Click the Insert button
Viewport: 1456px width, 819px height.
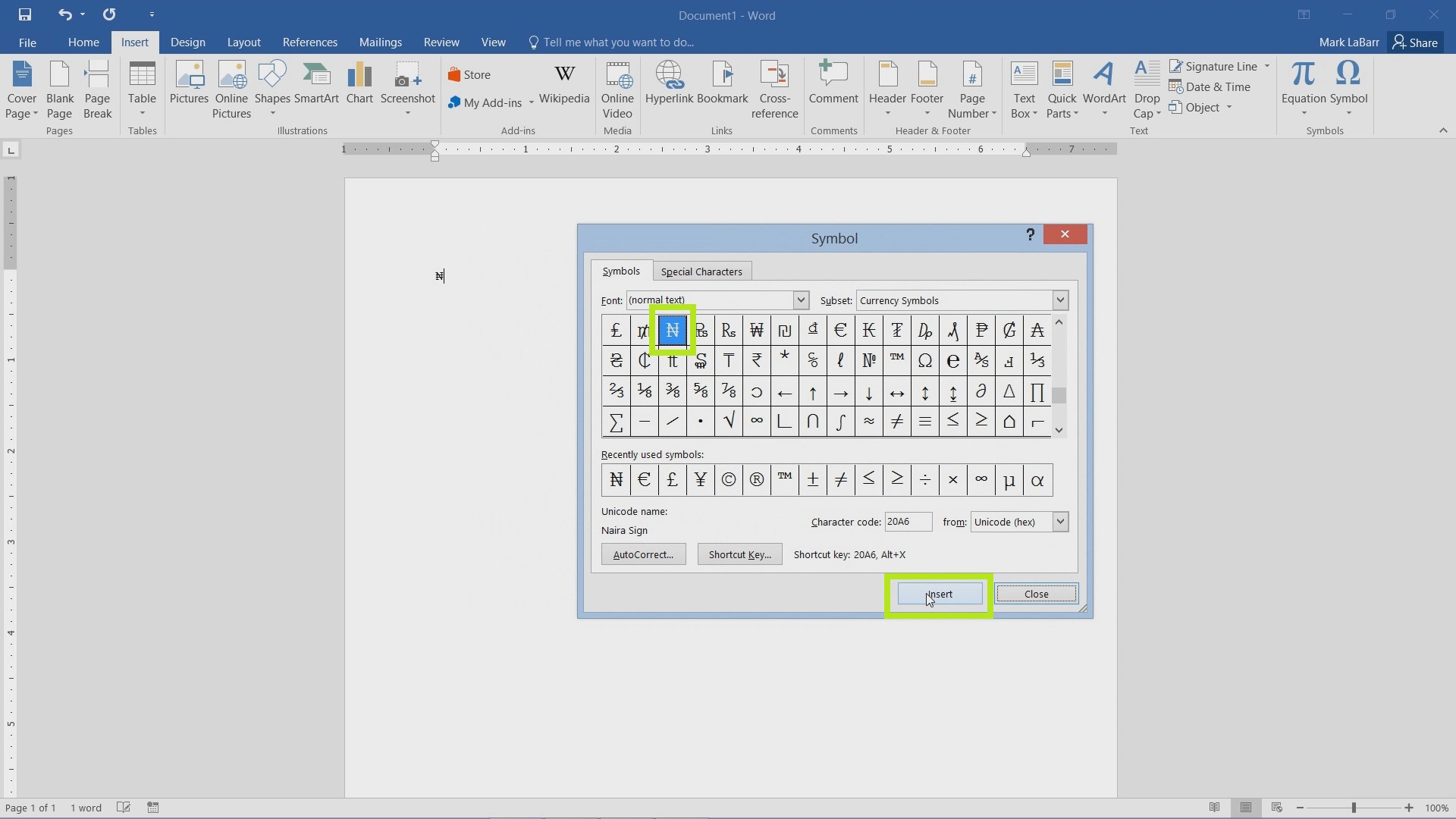click(938, 593)
